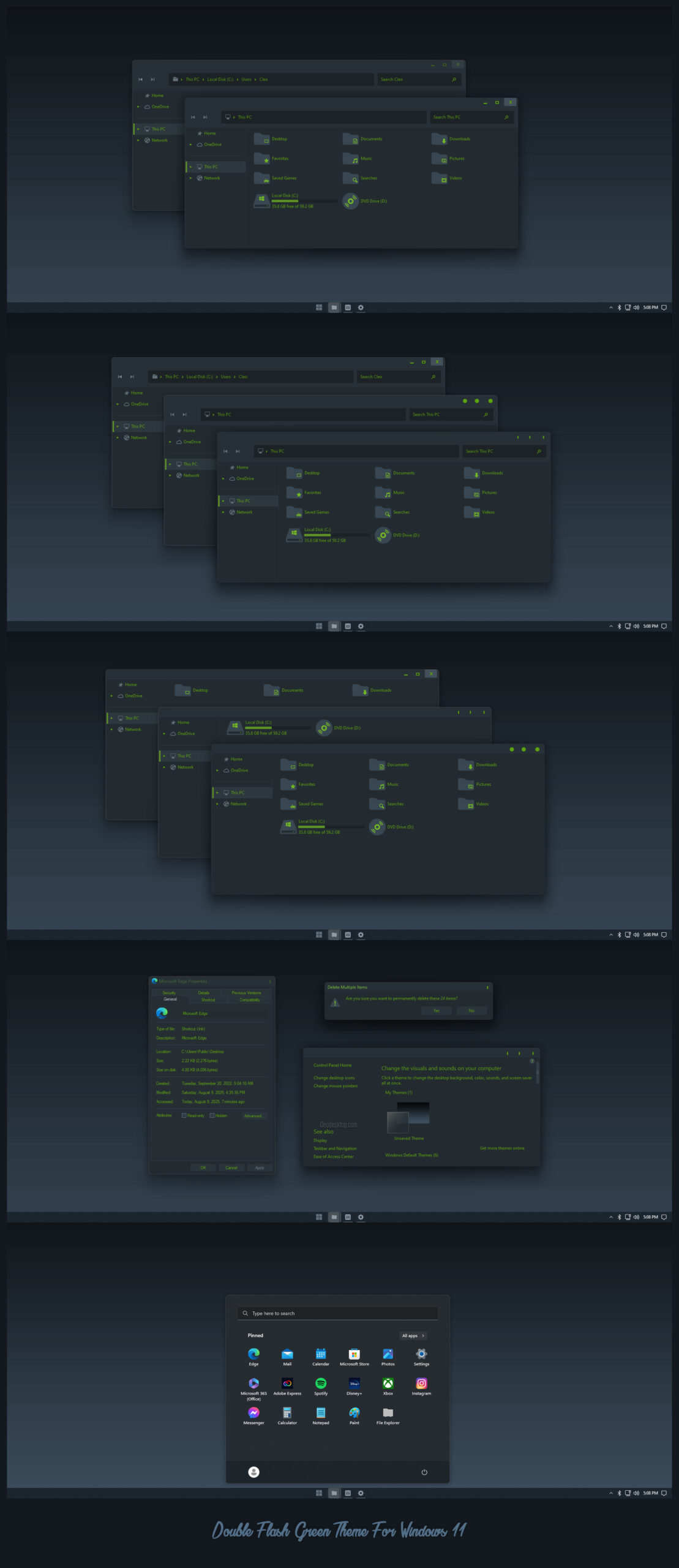This screenshot has height=1568, width=679.
Task: Enable the Read-only attribute checkbox
Action: [x=184, y=1116]
